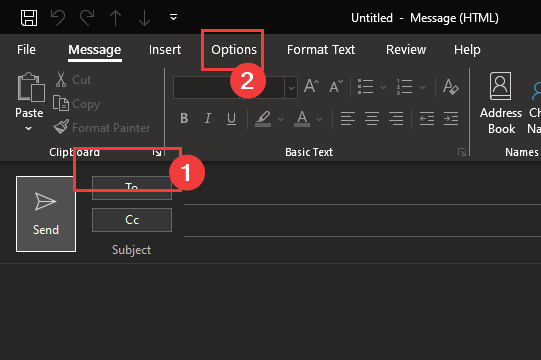This screenshot has width=541, height=360.
Task: Click the Save icon in title bar
Action: 29,18
